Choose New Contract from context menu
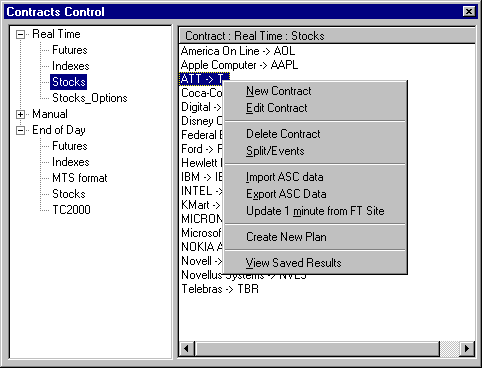The image size is (482, 368). coord(315,91)
